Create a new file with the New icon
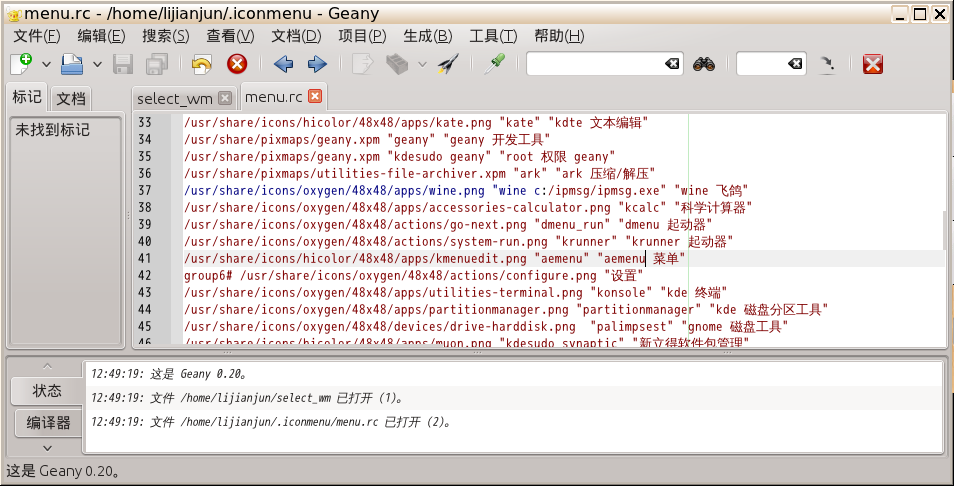The height and width of the screenshot is (486, 954). (21, 64)
